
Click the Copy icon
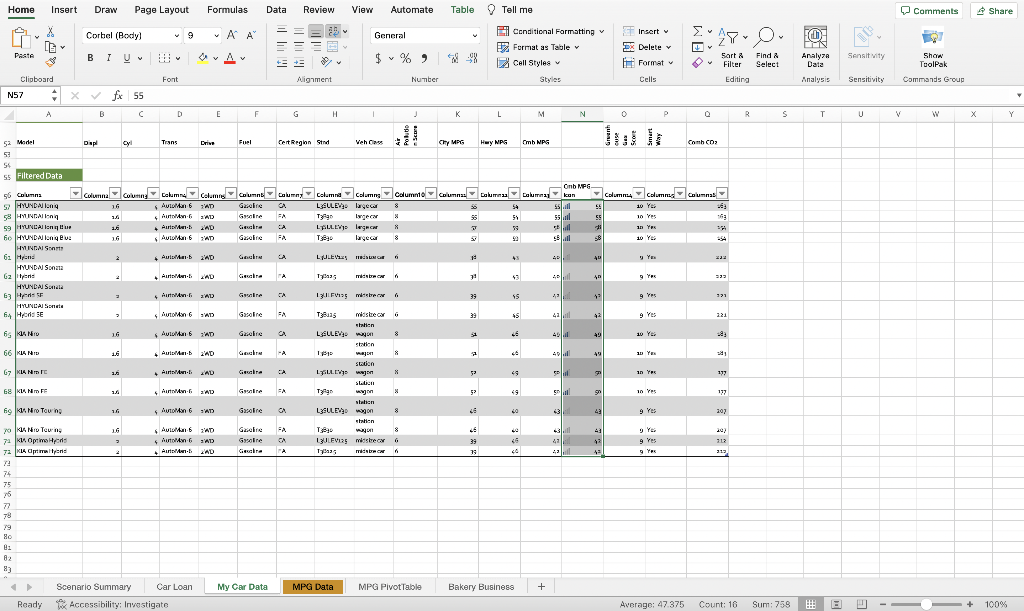click(x=50, y=47)
